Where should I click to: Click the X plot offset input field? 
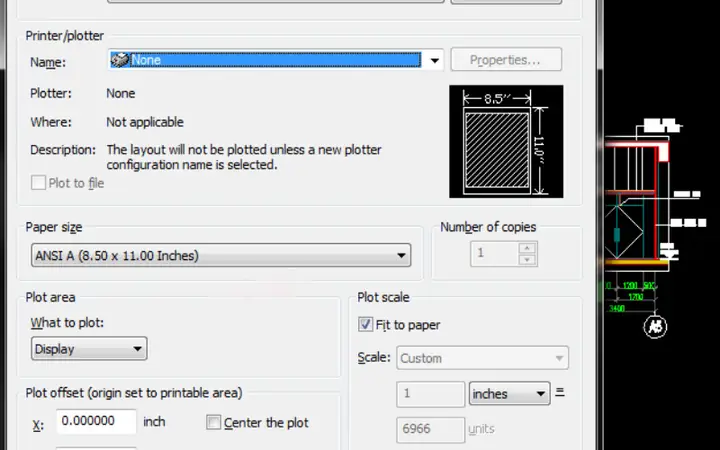(x=96, y=421)
